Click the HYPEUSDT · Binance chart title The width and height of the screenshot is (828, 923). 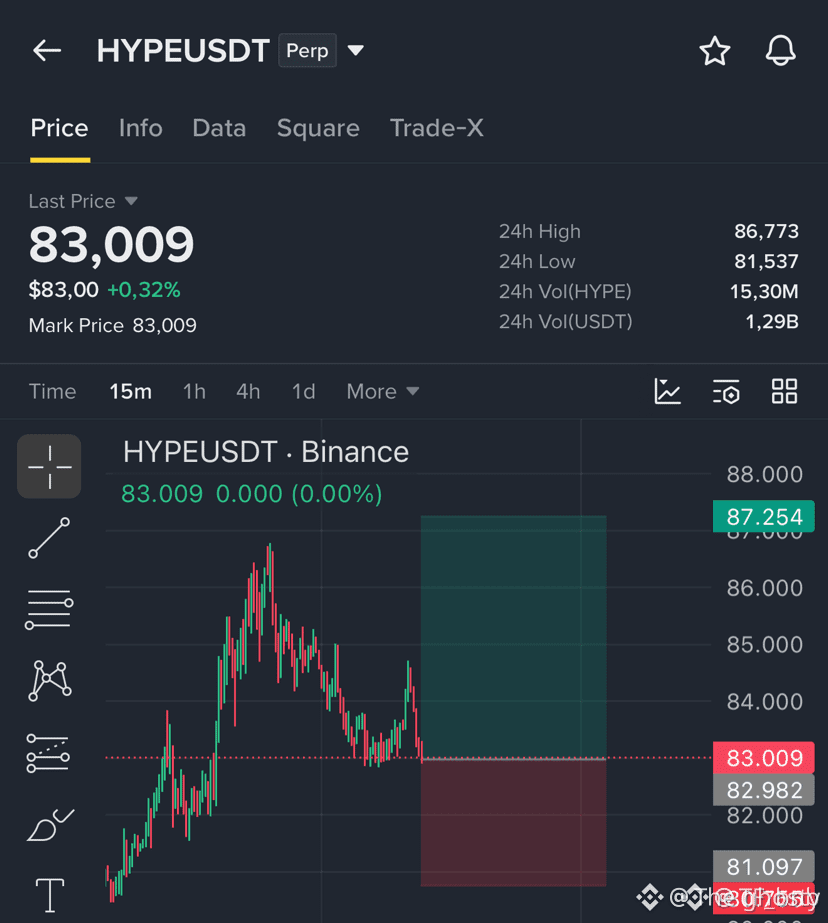click(x=265, y=452)
